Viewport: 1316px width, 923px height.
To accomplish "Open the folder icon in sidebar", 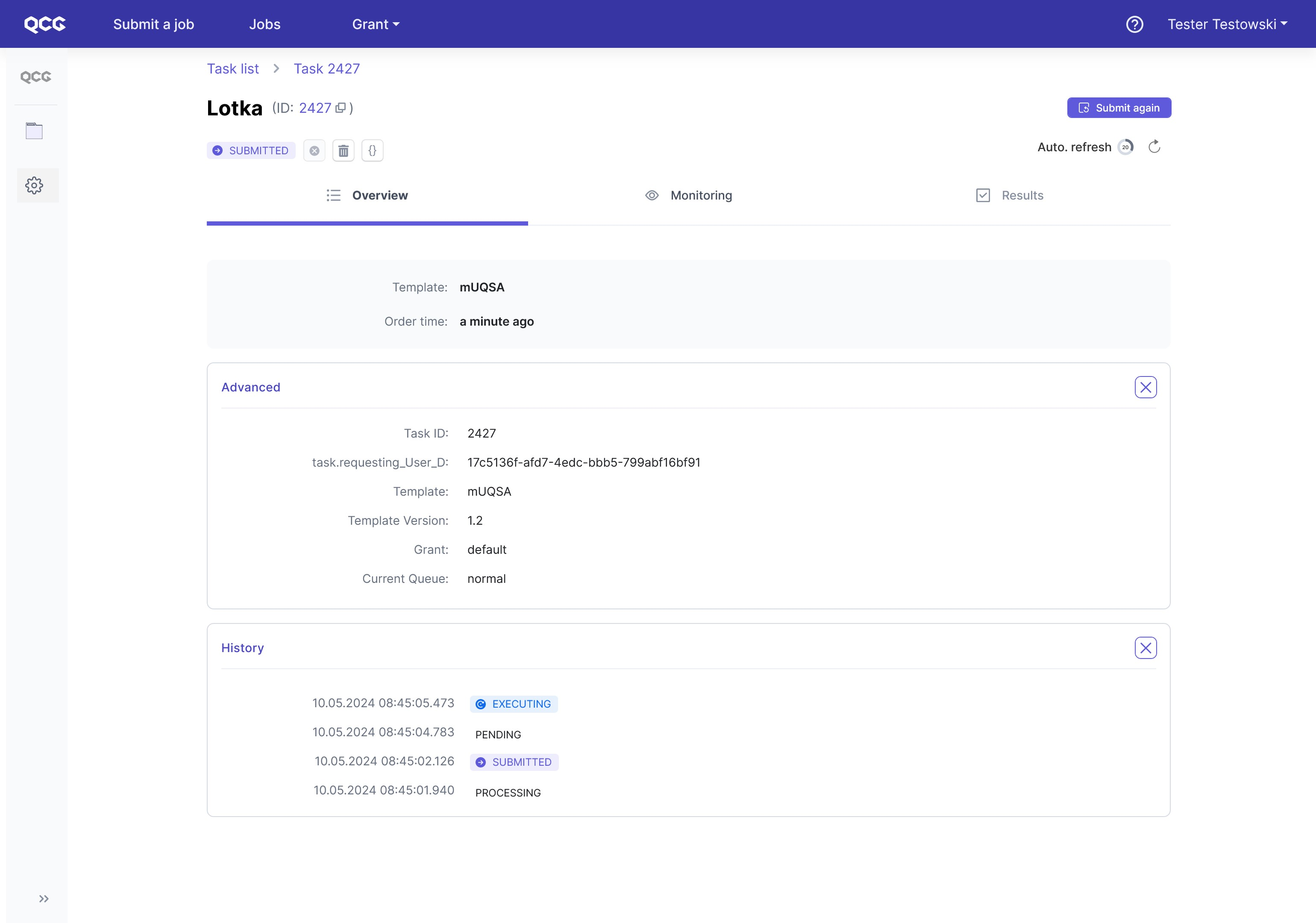I will point(34,131).
